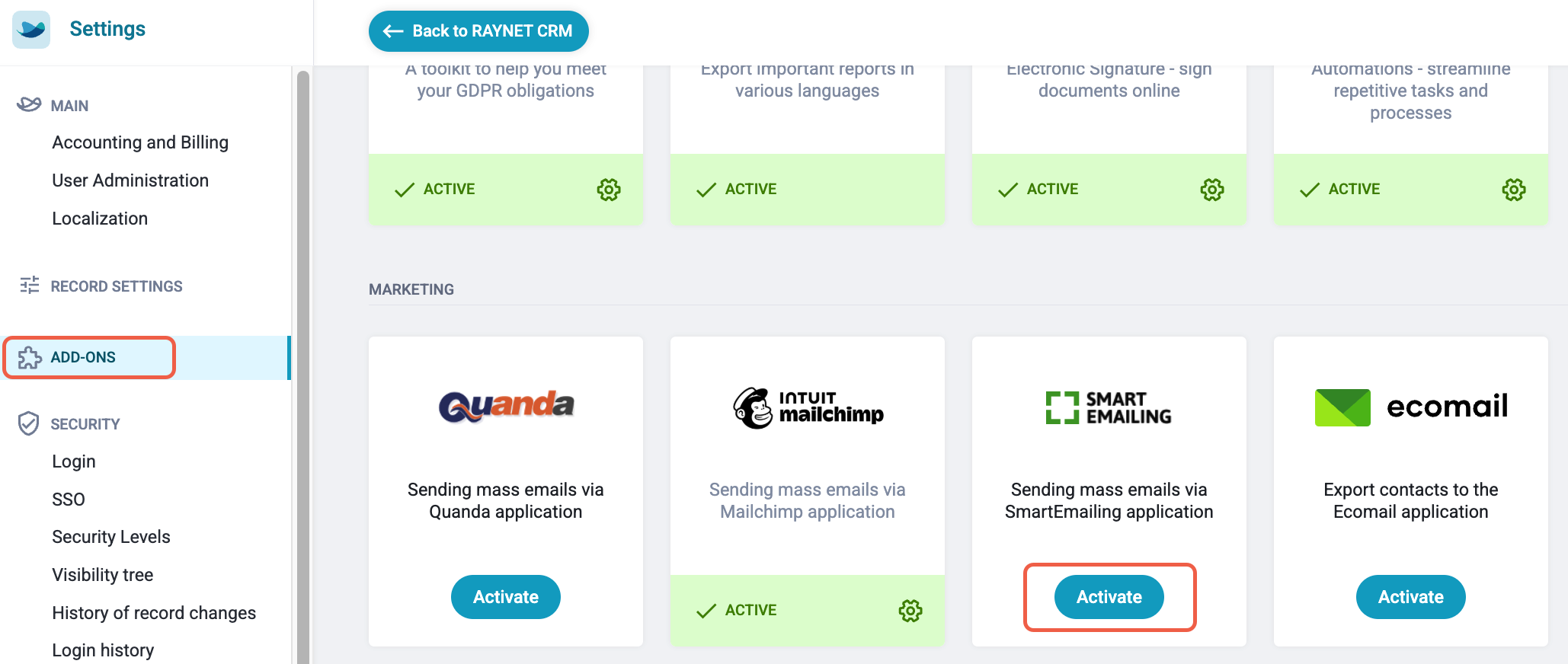The height and width of the screenshot is (664, 1568).
Task: Activate the Quanda add-on
Action: (506, 597)
